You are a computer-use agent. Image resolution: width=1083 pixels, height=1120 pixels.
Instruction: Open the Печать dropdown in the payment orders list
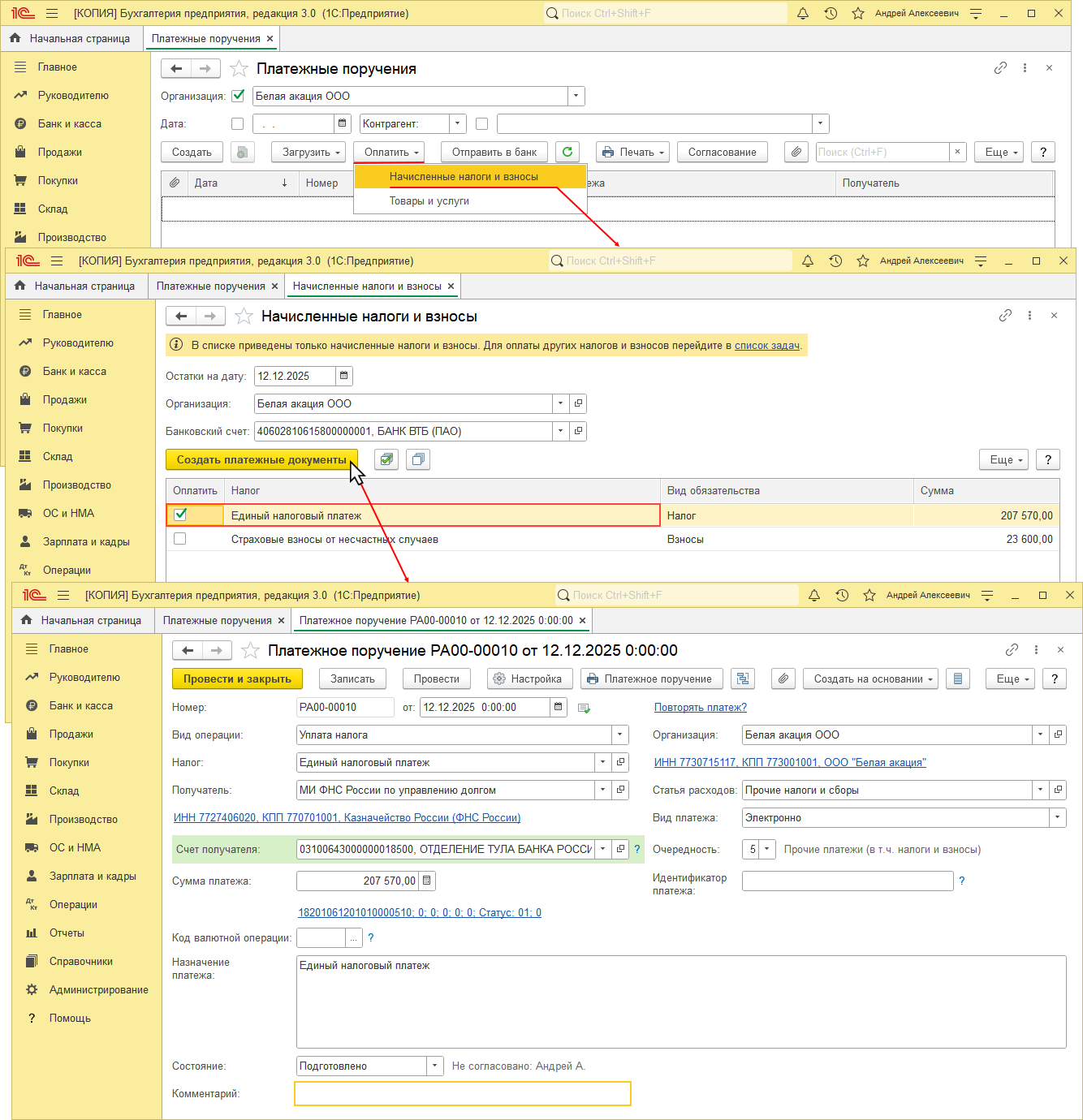click(x=633, y=152)
